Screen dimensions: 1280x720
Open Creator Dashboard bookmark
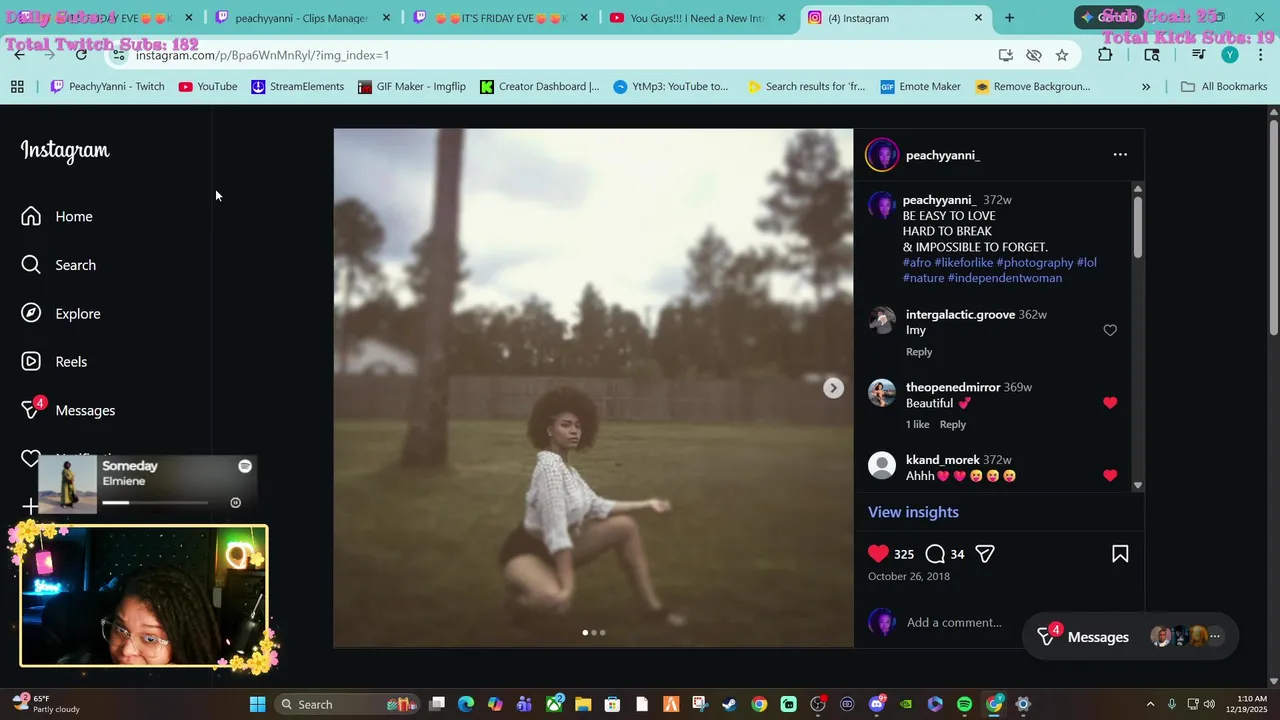pyautogui.click(x=540, y=87)
